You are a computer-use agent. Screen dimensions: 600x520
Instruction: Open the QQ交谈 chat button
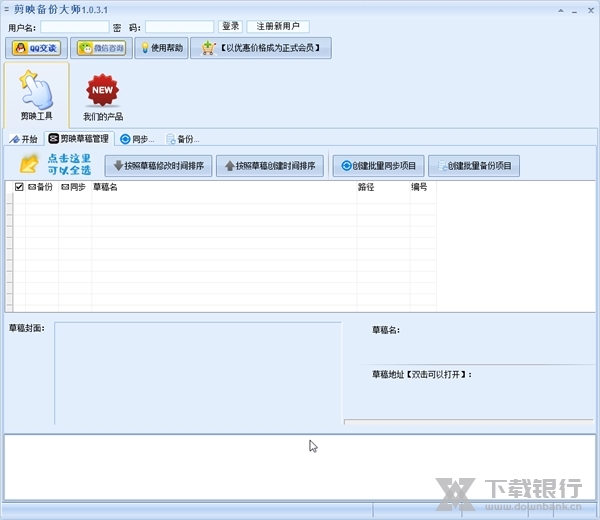coord(36,48)
